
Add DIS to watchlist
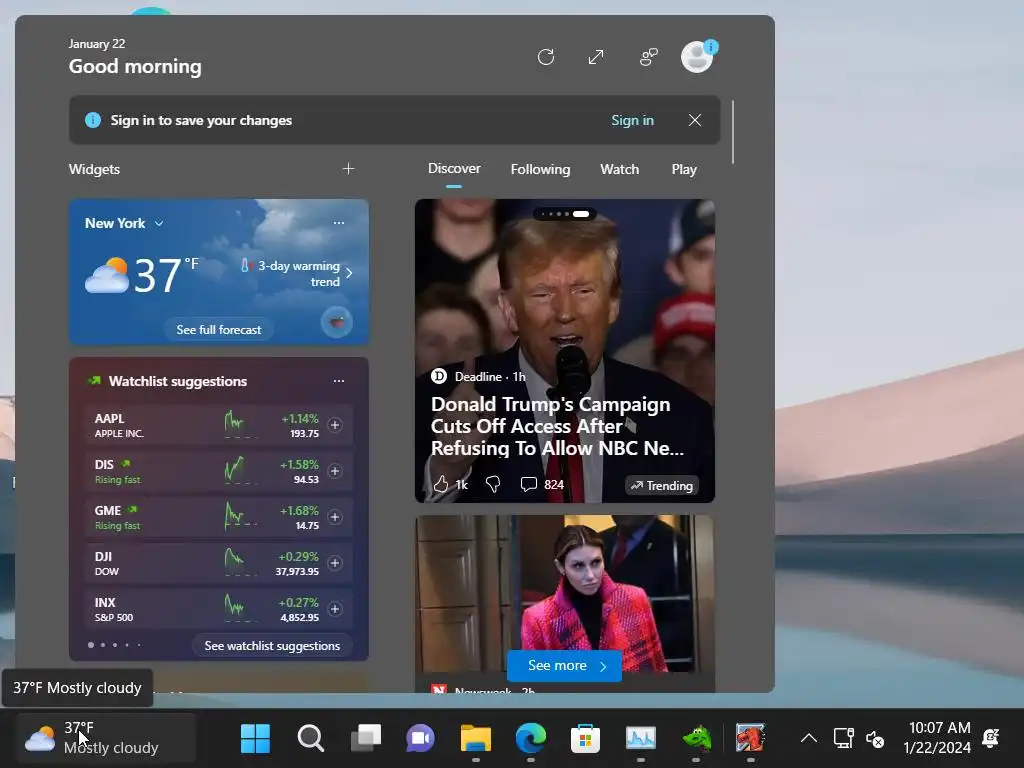335,471
